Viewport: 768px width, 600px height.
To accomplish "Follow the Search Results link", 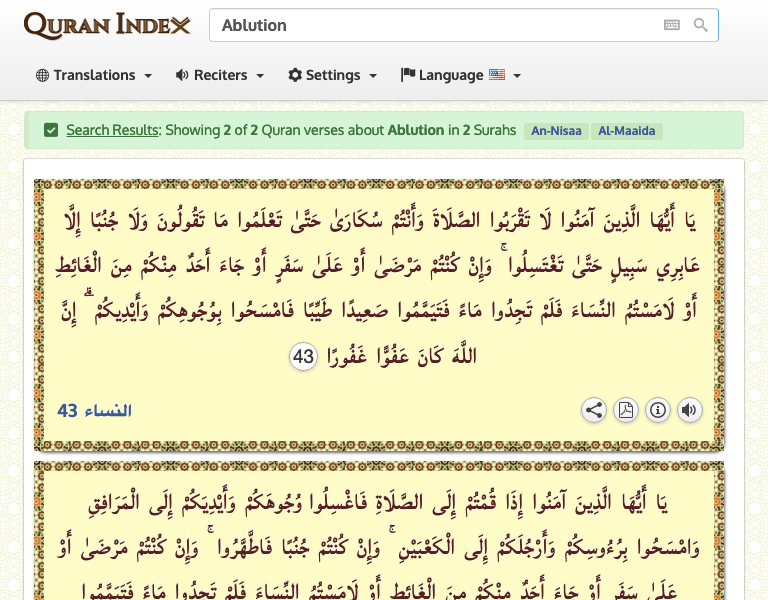I will [112, 130].
